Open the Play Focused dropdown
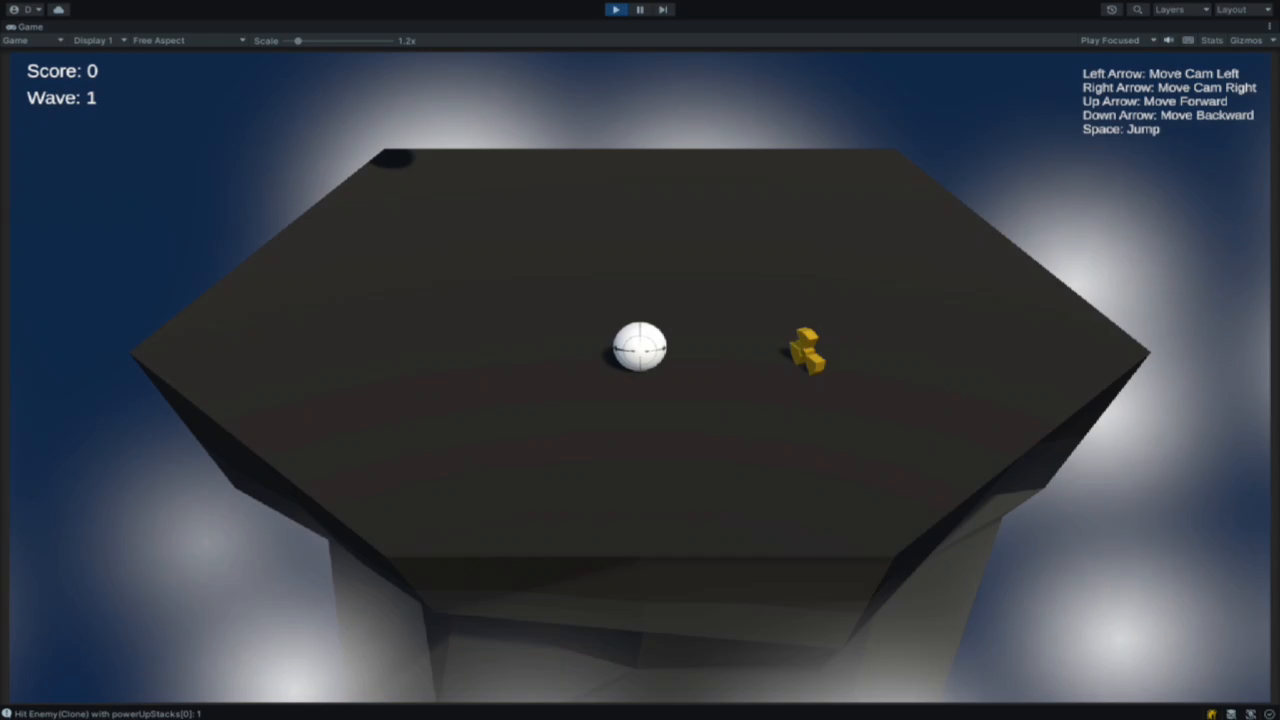Screen dimensions: 1280x720 (1118, 40)
